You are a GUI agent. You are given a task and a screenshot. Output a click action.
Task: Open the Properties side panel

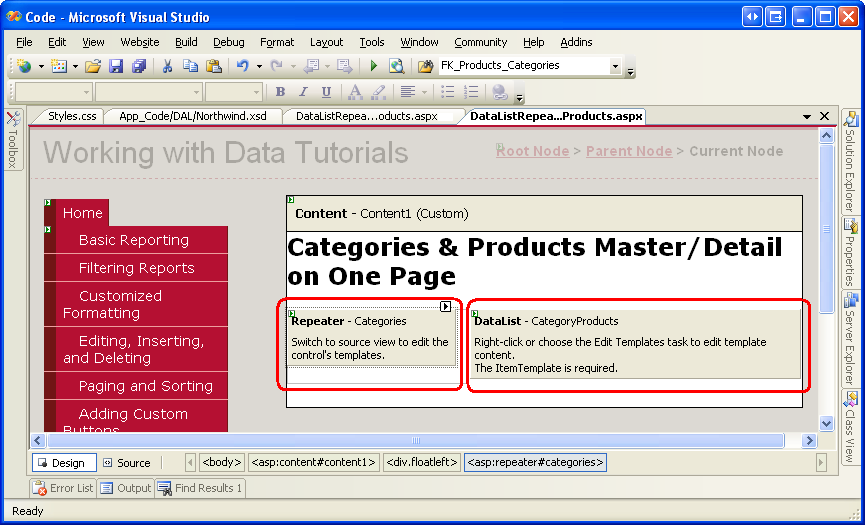pyautogui.click(x=851, y=253)
